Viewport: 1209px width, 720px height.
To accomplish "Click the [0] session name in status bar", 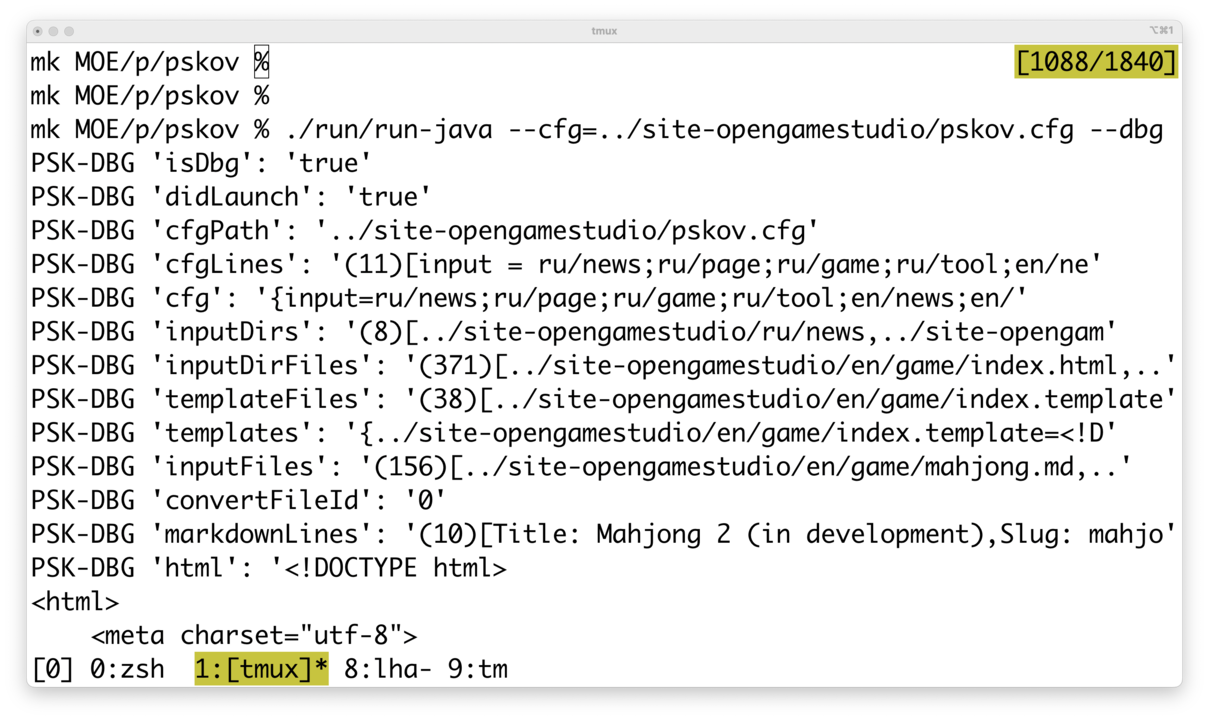I will (53, 668).
